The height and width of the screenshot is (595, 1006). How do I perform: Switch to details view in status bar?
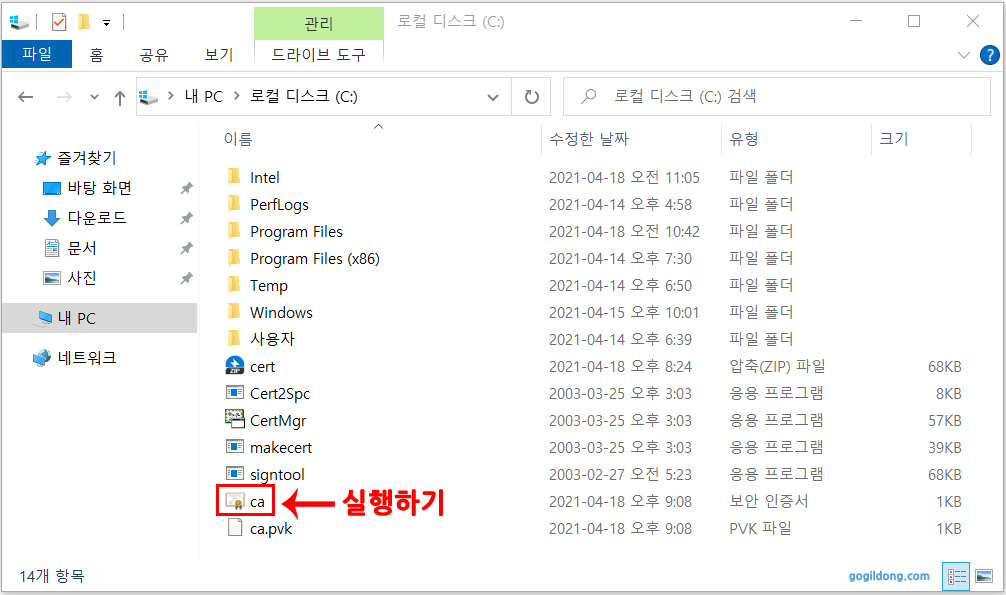click(956, 576)
